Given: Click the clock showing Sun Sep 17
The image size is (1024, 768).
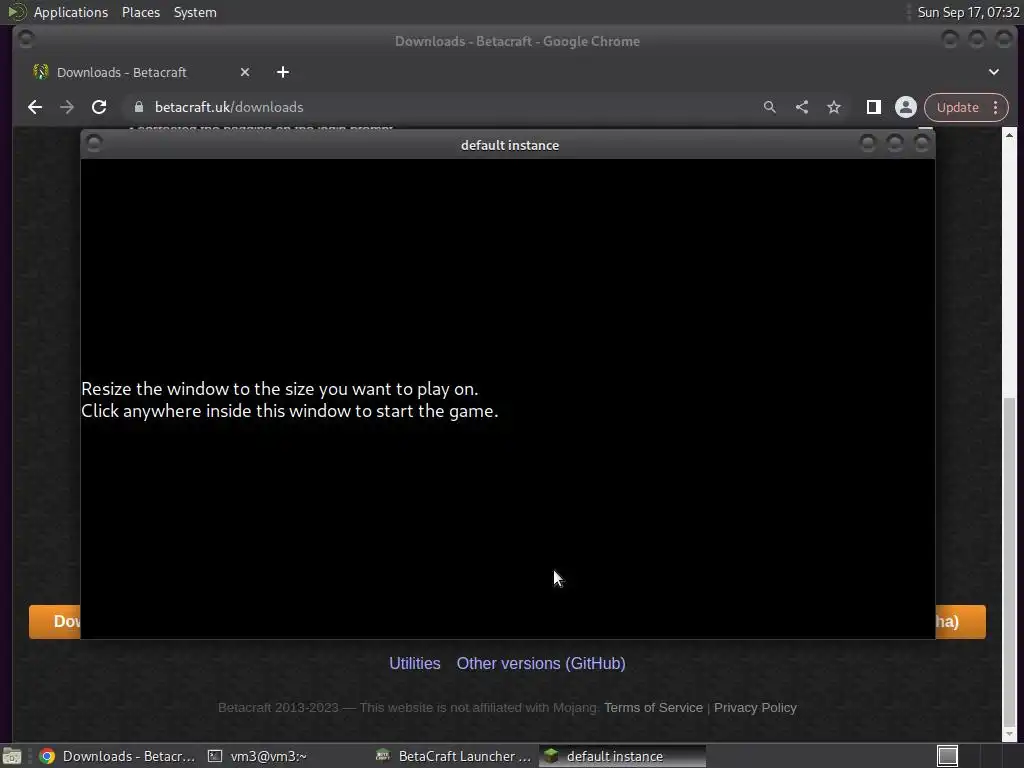Looking at the screenshot, I should [x=968, y=12].
